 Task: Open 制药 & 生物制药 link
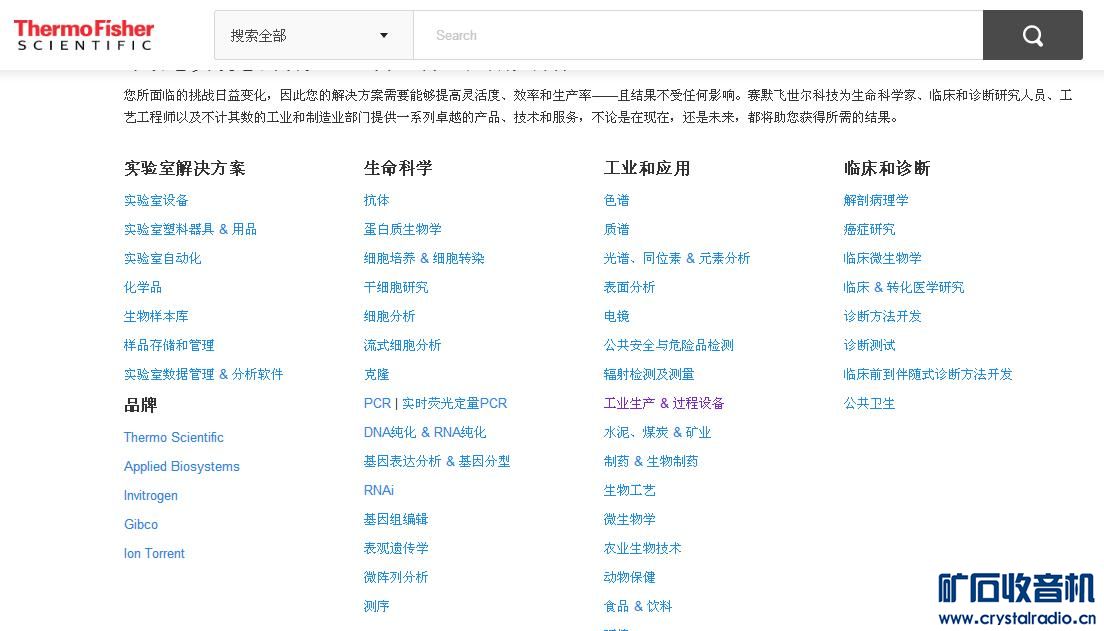651,461
